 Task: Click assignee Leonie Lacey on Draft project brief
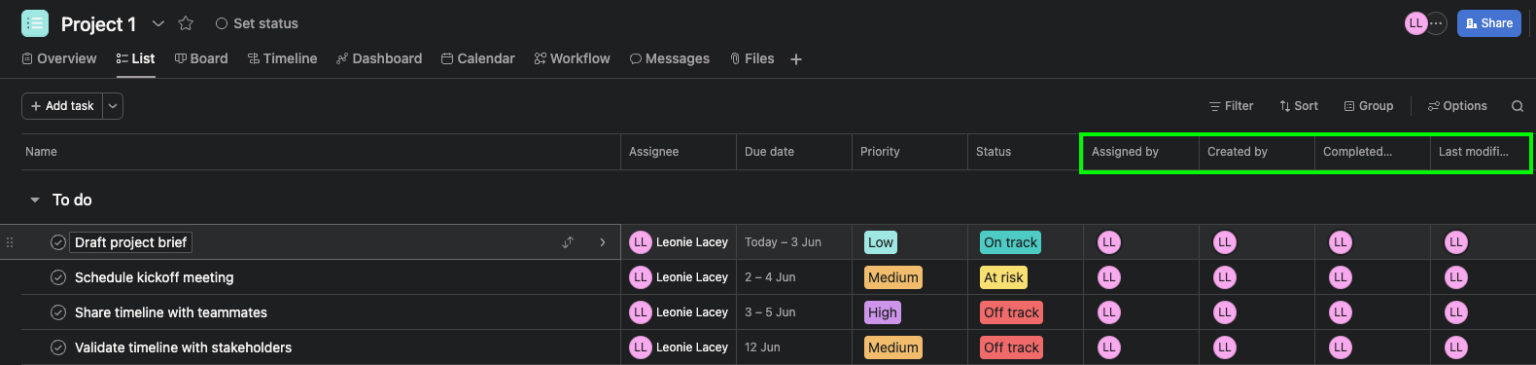tap(678, 242)
